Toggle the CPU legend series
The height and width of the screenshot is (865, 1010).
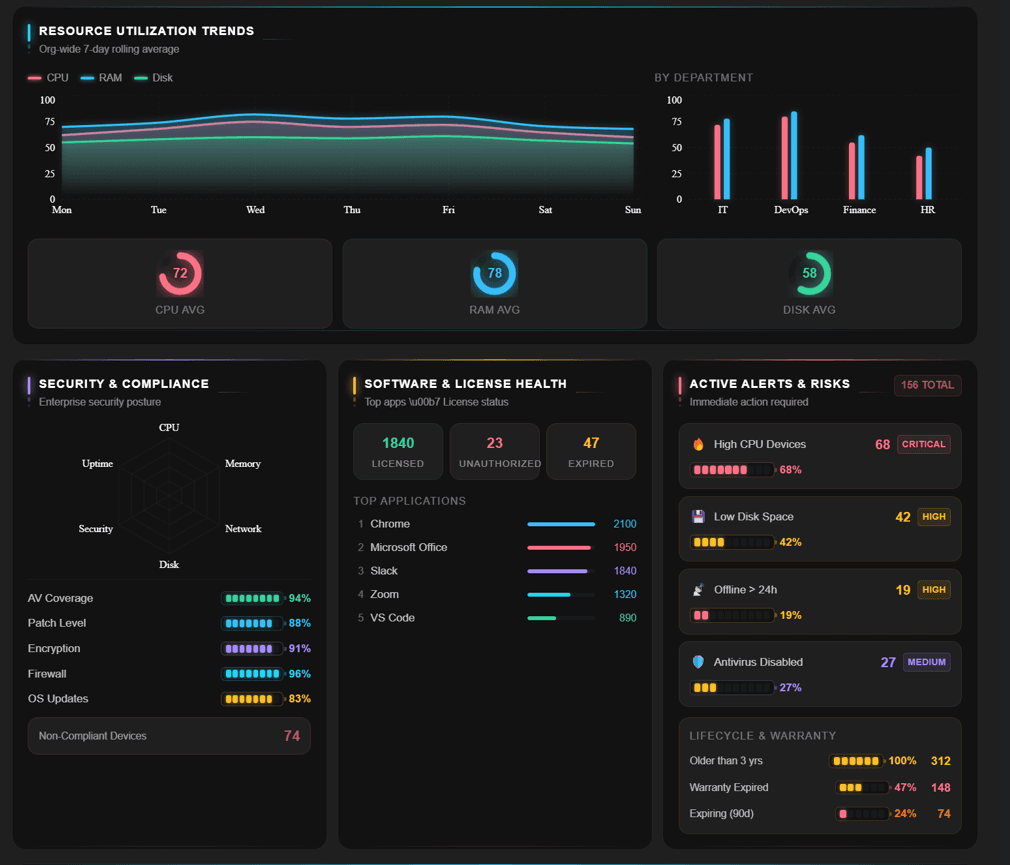point(48,77)
